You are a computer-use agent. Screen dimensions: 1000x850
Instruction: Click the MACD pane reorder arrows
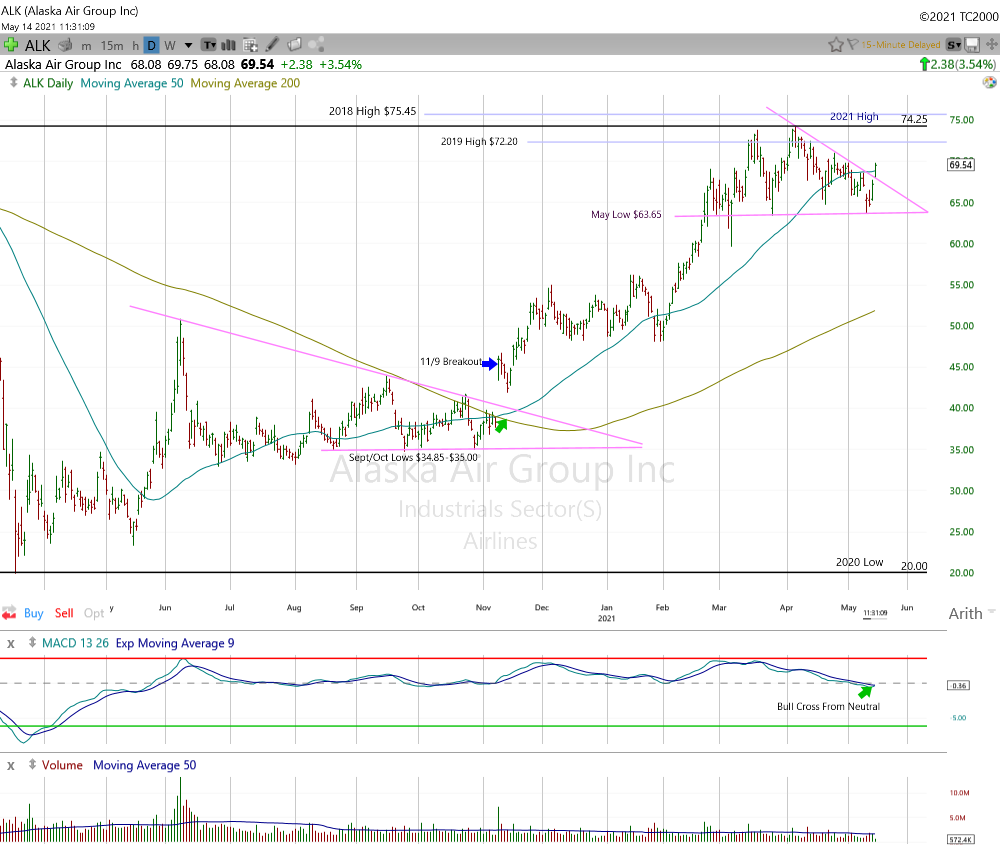[x=32, y=643]
